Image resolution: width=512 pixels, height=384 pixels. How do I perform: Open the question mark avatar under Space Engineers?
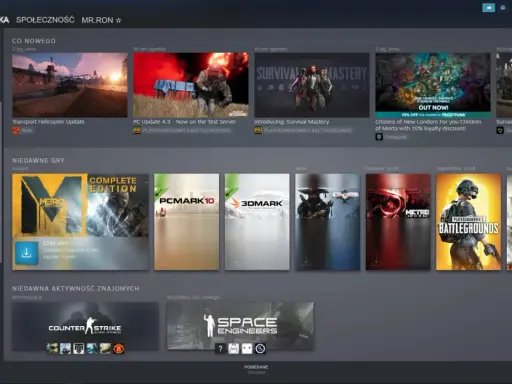[x=220, y=349]
